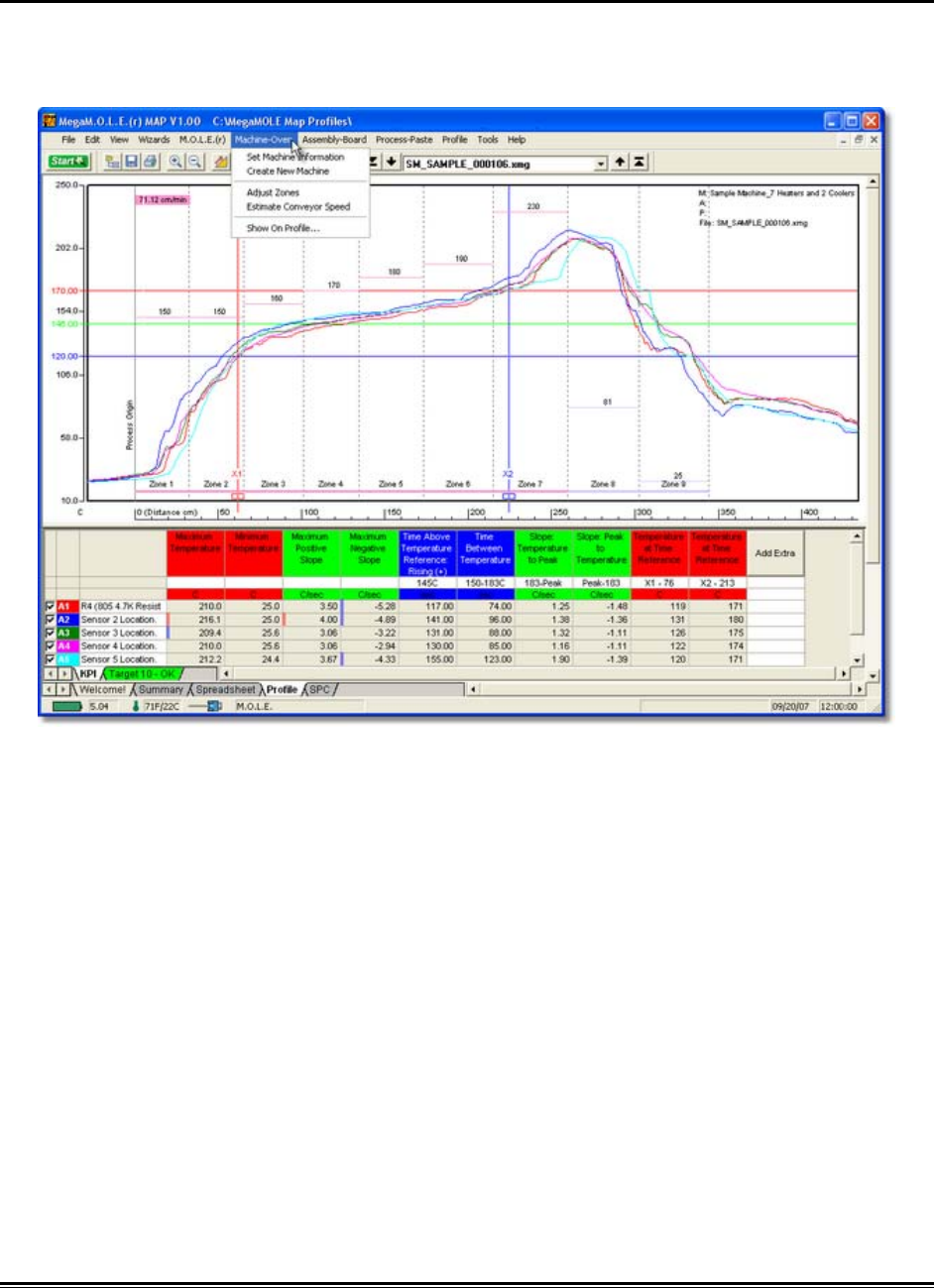The height and width of the screenshot is (1288, 934).
Task: Click the red A1 channel color swatch
Action: pyautogui.click(x=66, y=606)
